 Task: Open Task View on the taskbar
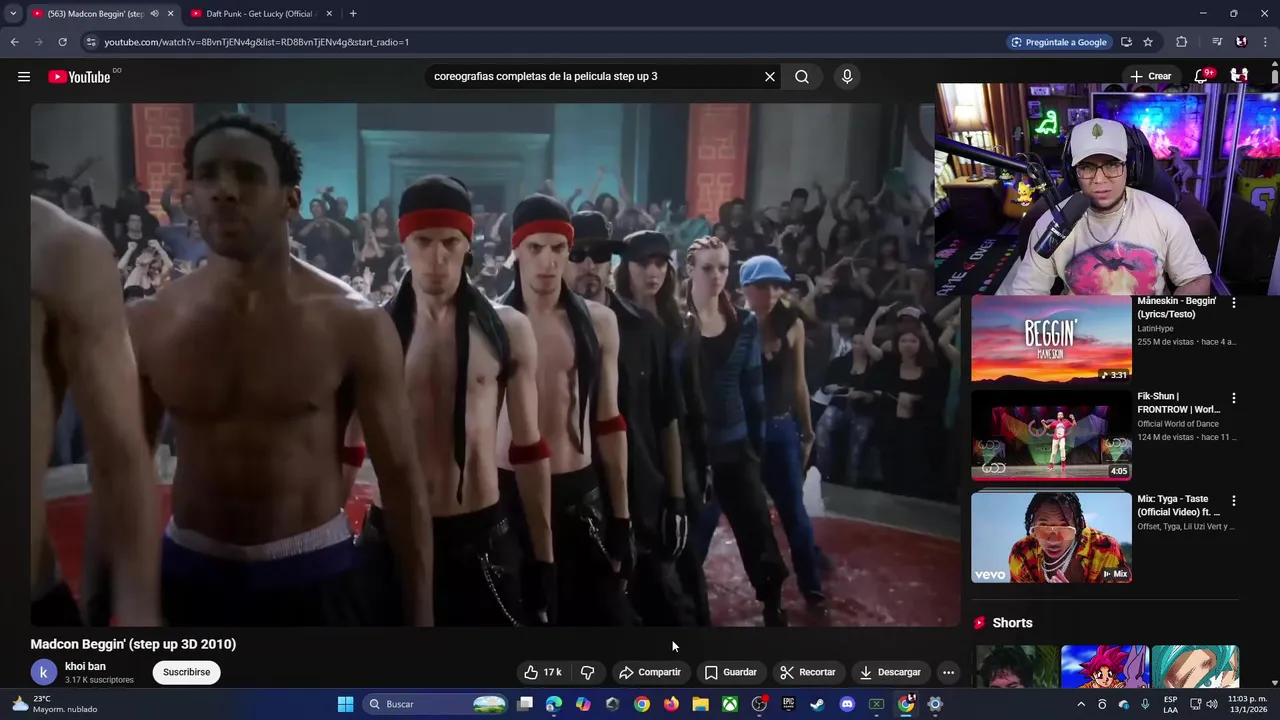point(525,704)
